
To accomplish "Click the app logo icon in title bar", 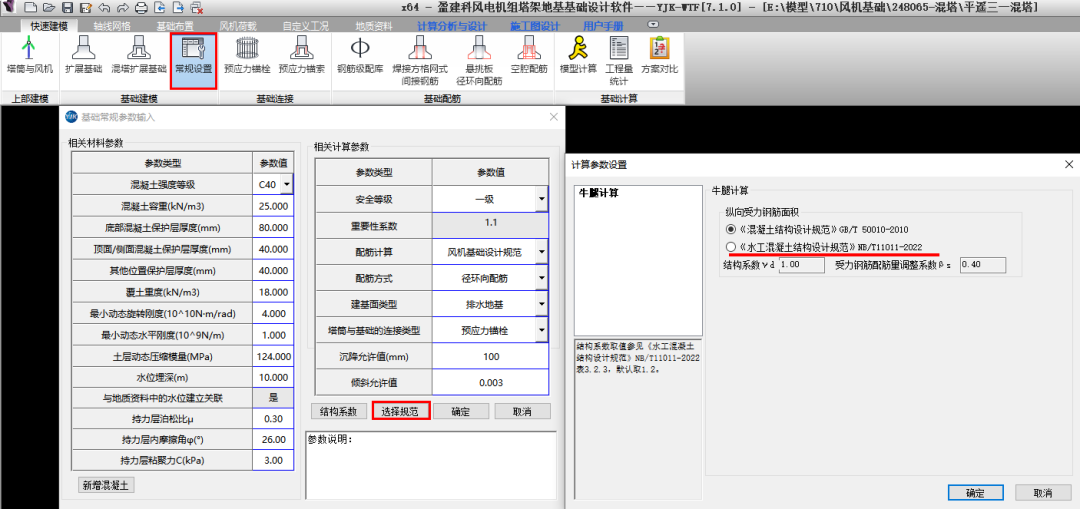I will pos(10,8).
